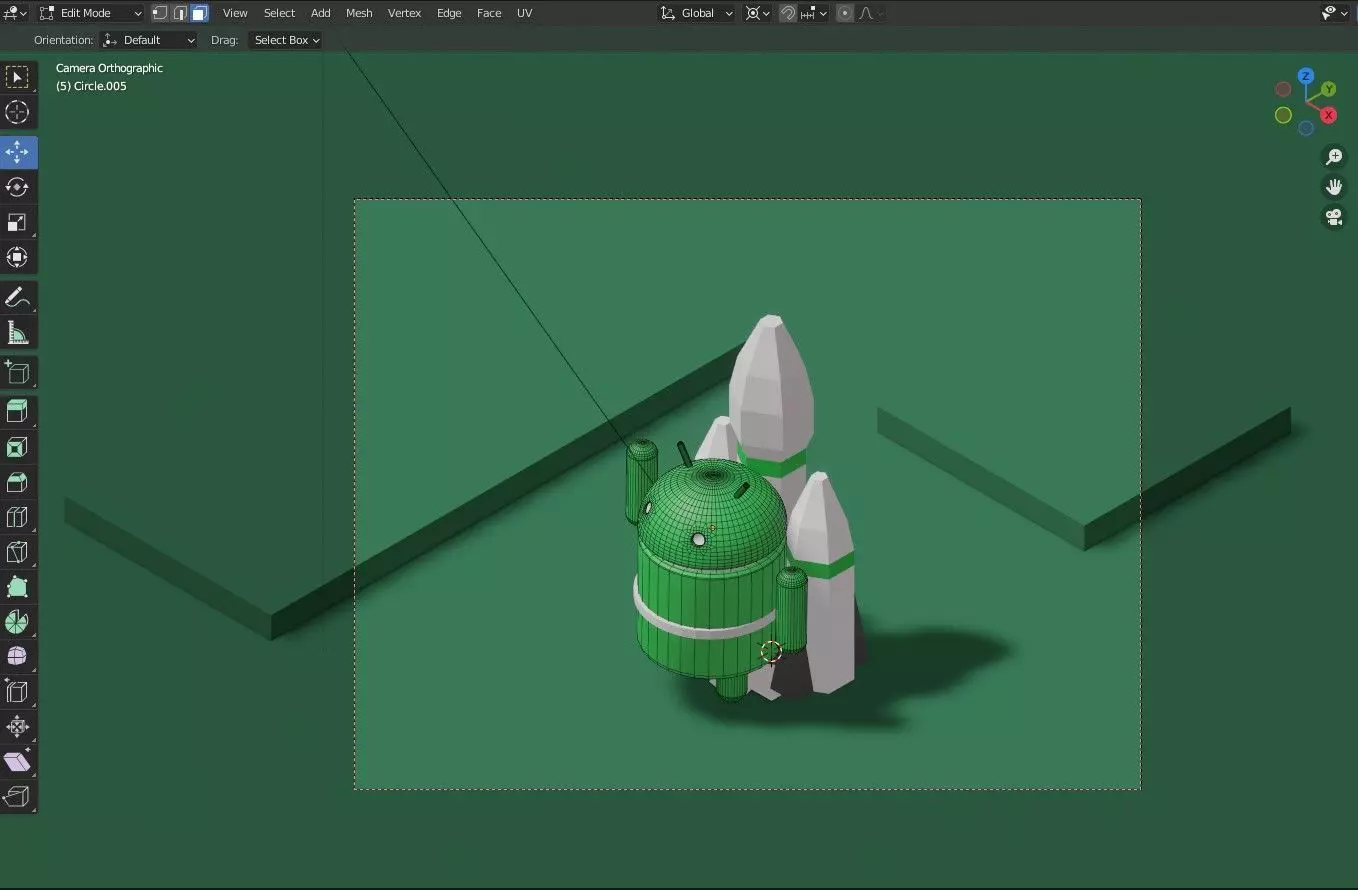
Task: Open the Mesh menu
Action: (x=359, y=13)
